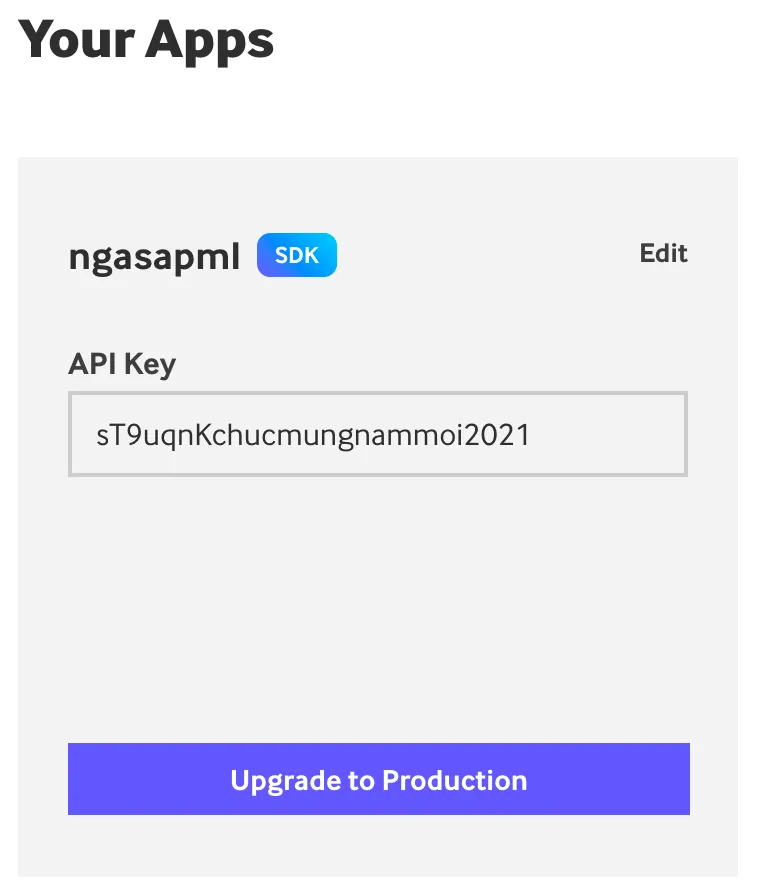Viewport: 758px width, 896px height.
Task: Select the Your Apps page heading
Action: point(146,40)
